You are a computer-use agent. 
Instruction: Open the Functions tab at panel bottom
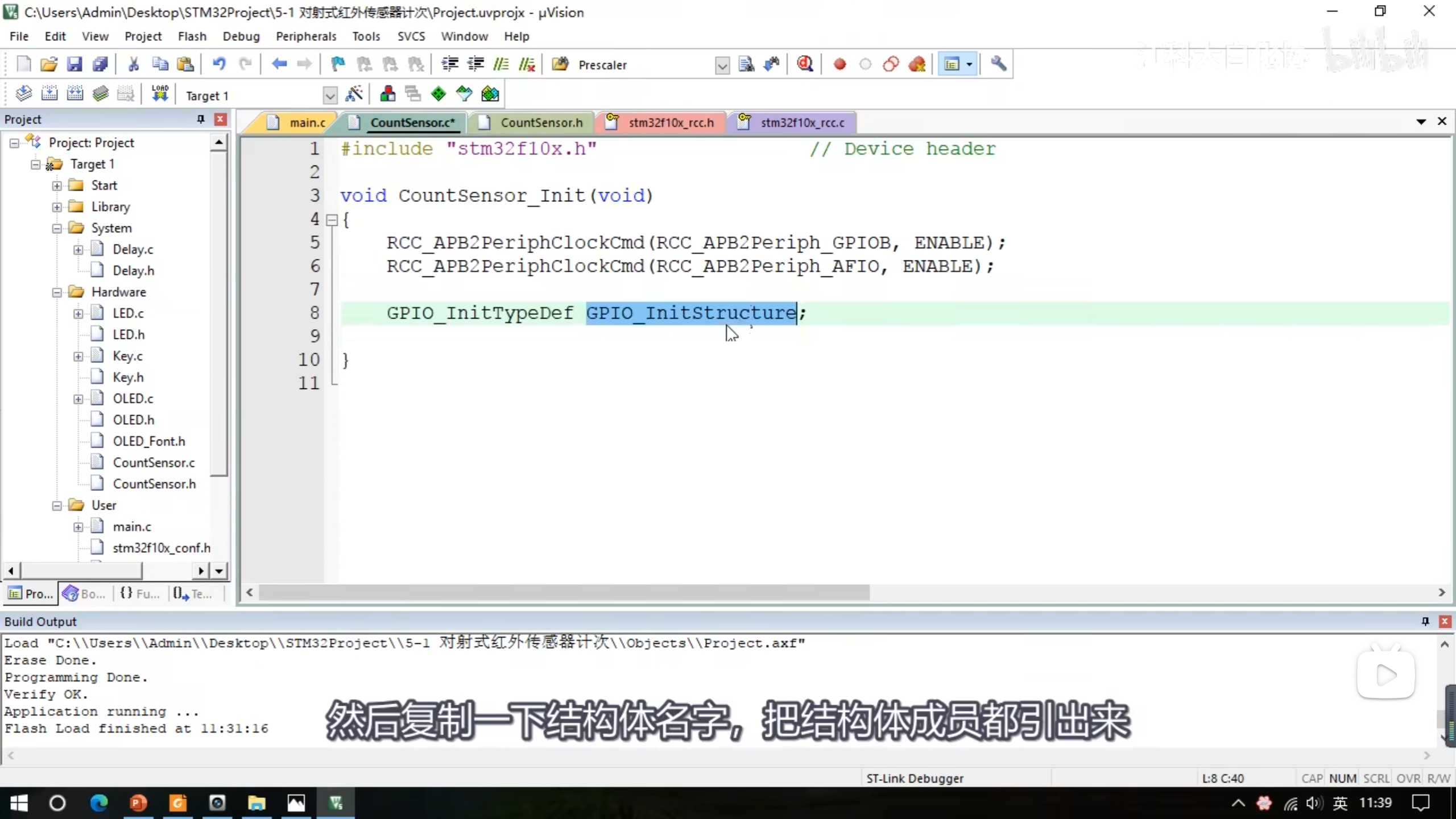click(x=140, y=594)
